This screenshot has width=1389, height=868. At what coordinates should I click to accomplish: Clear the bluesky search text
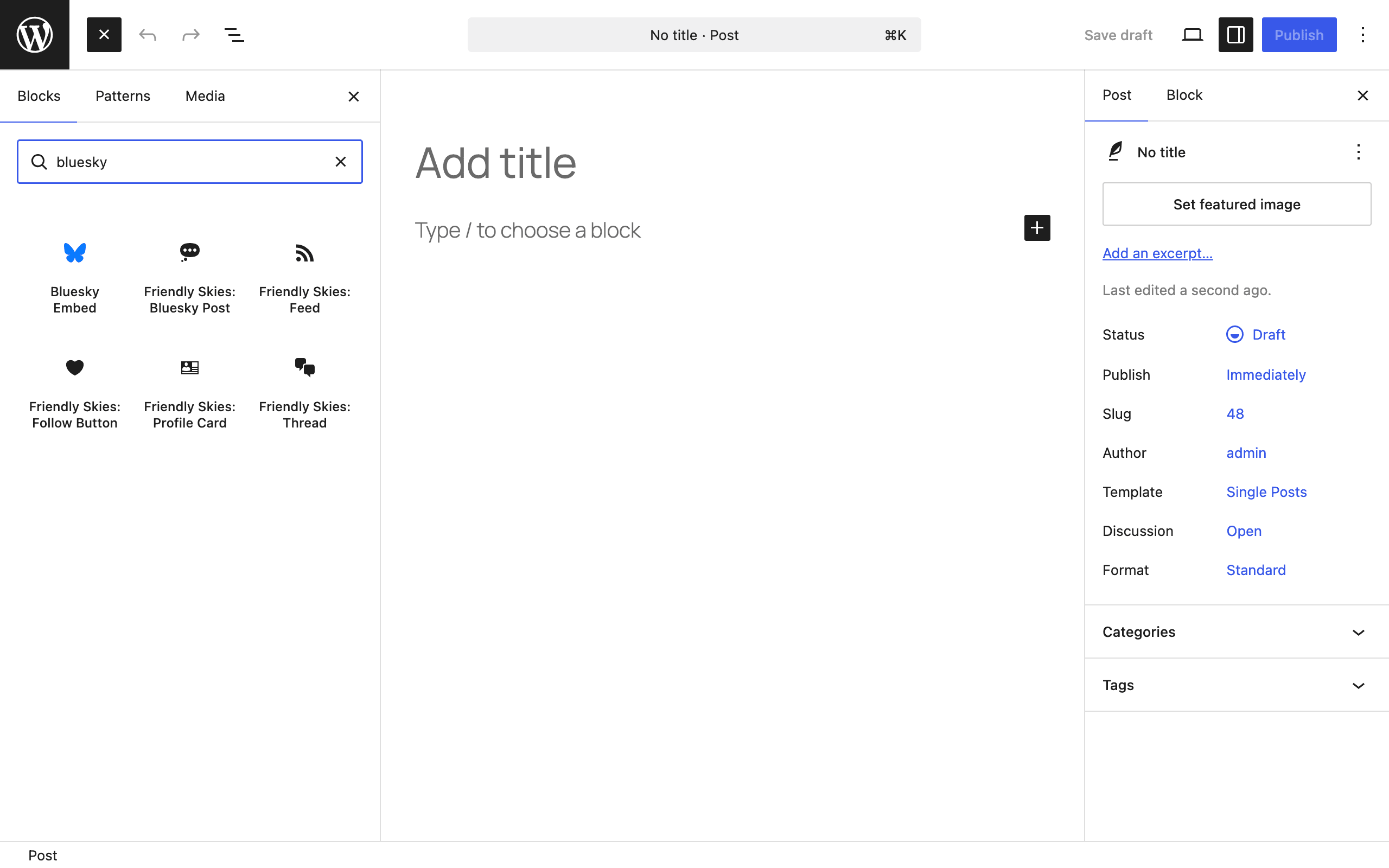[340, 161]
